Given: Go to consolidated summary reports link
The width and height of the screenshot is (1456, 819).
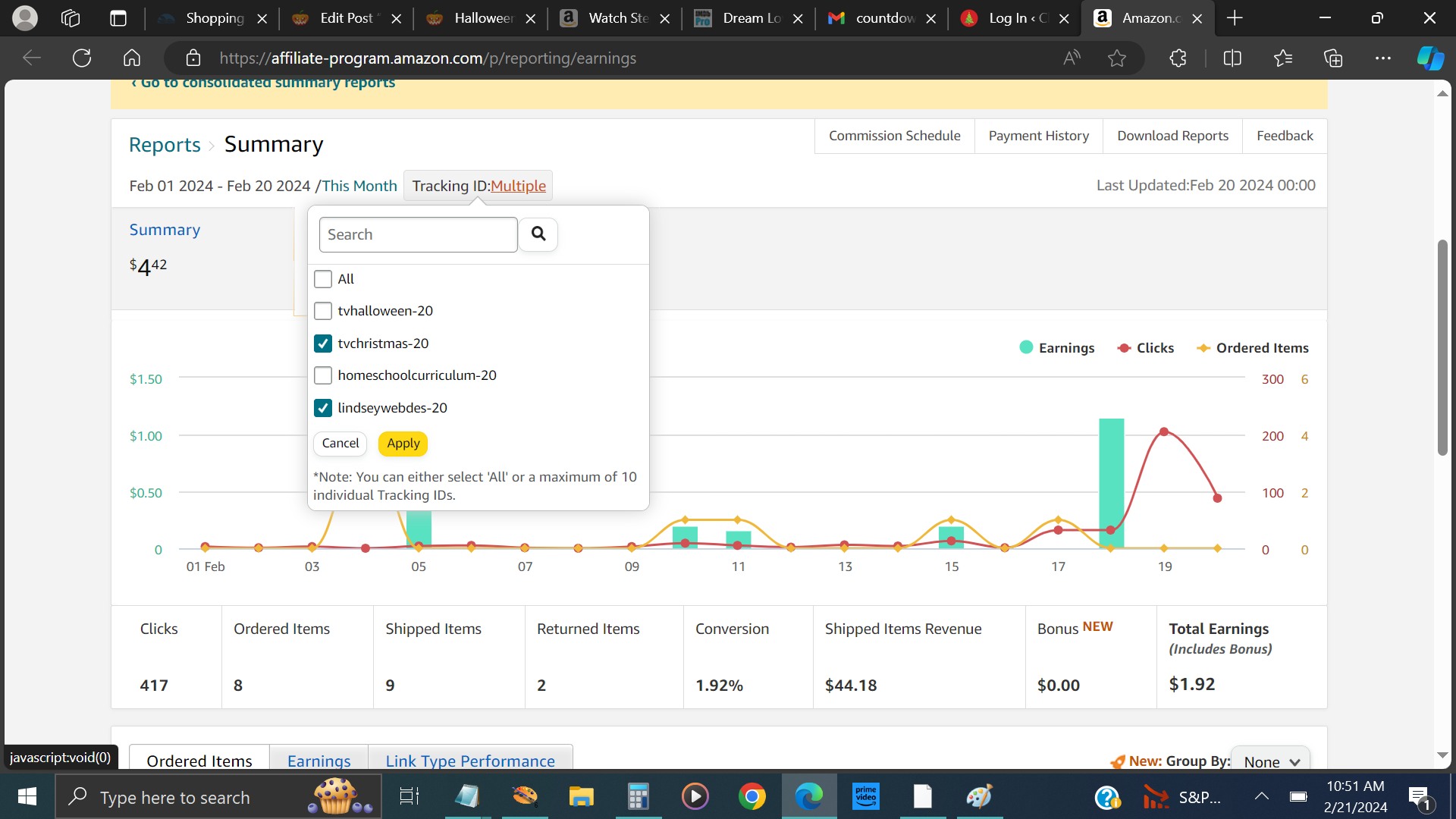Looking at the screenshot, I should click(263, 83).
